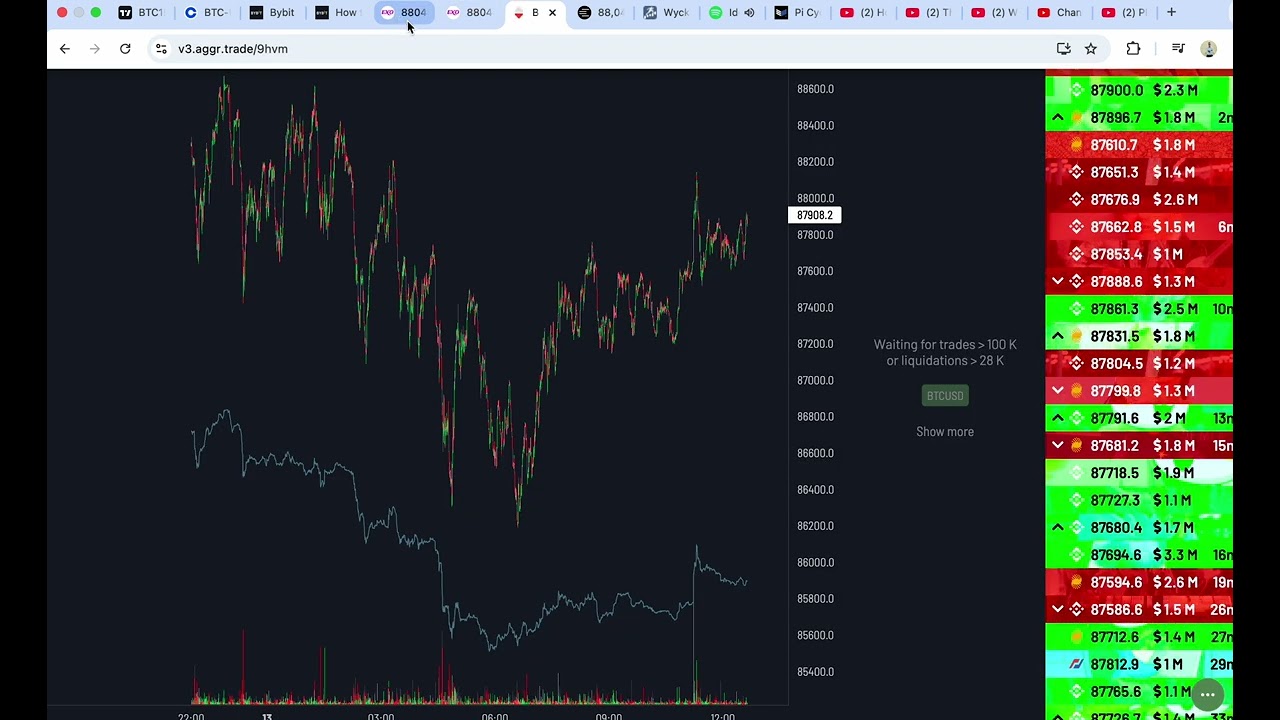The width and height of the screenshot is (1280, 720).
Task: Click the Binance icon on the 87900.0 trade row
Action: [x=1077, y=90]
